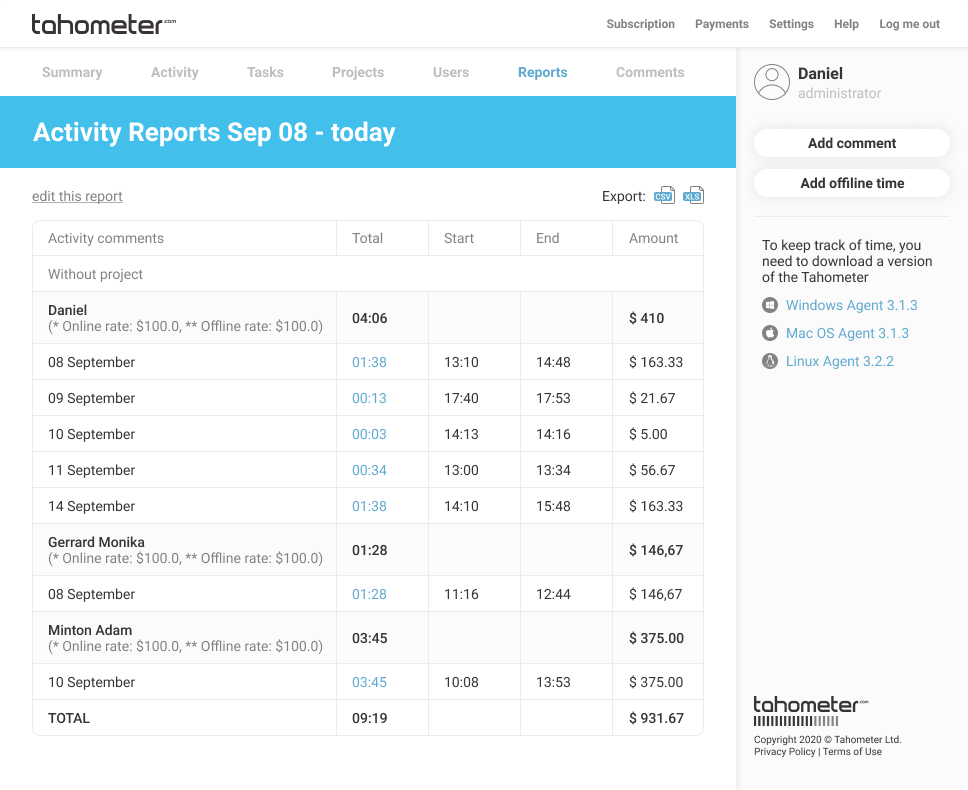The height and width of the screenshot is (790, 968).
Task: Open the Summary tab
Action: (72, 72)
